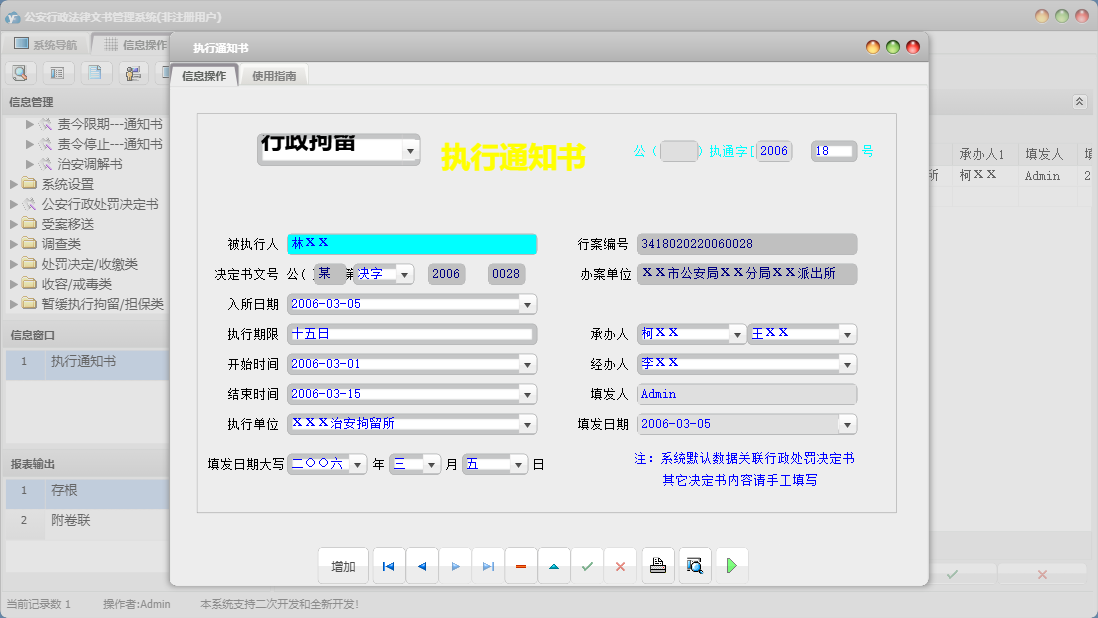Image resolution: width=1098 pixels, height=618 pixels.
Task: Click the document icon on the top toolbar
Action: pyautogui.click(x=94, y=72)
